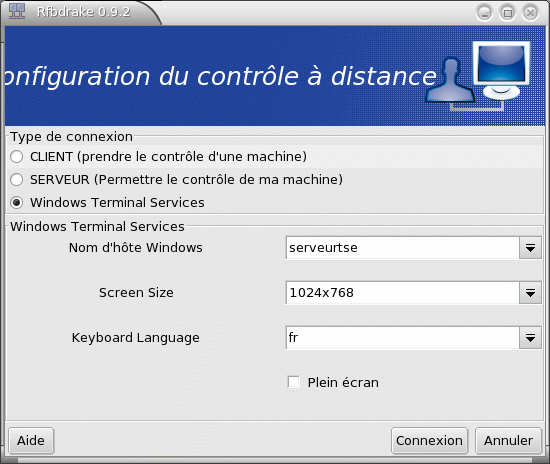Viewport: 550px width, 464px height.
Task: Click the fr keyboard language field
Action: pos(402,338)
